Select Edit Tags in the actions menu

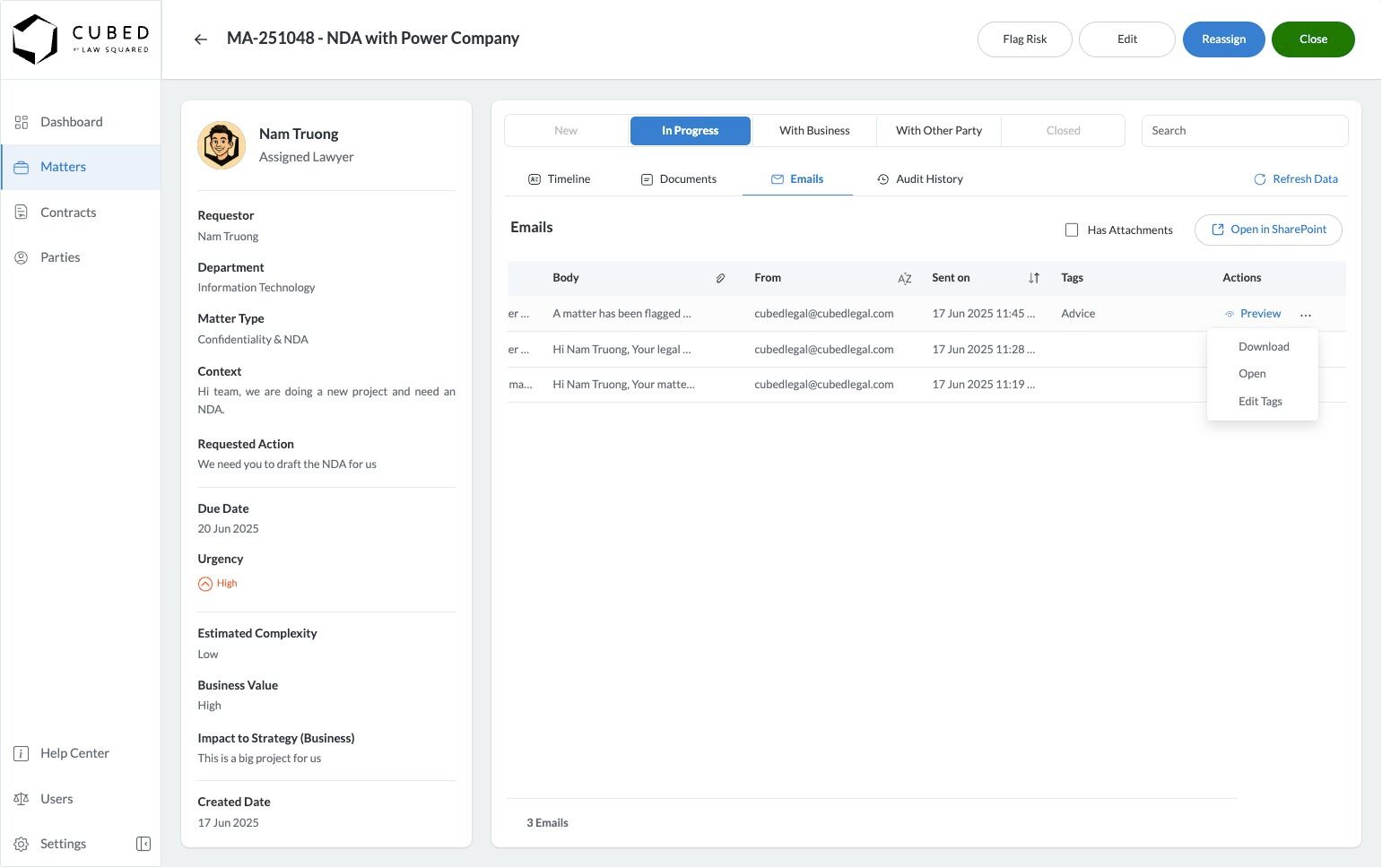point(1260,402)
